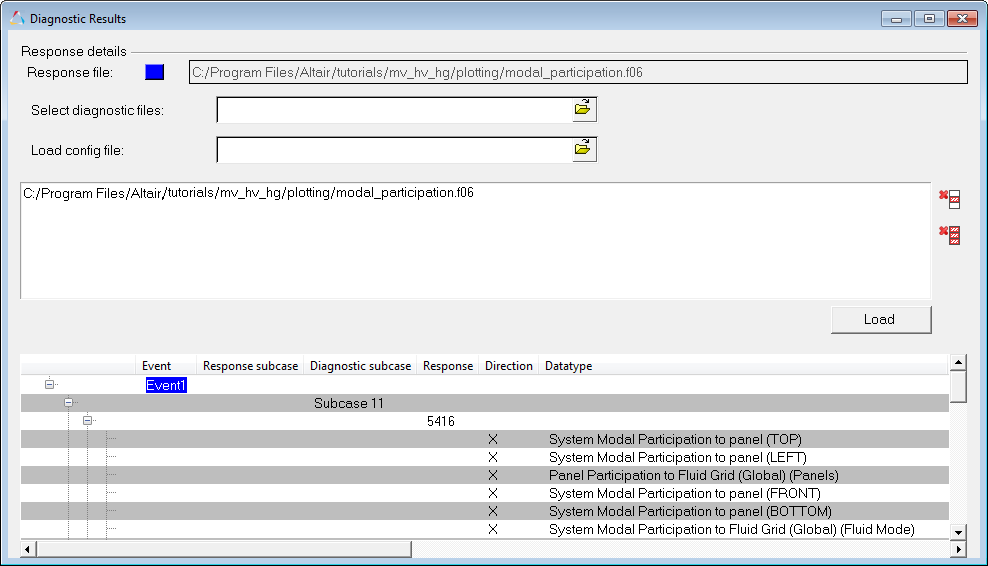
Task: Click the Datatype column header
Action: coord(568,366)
